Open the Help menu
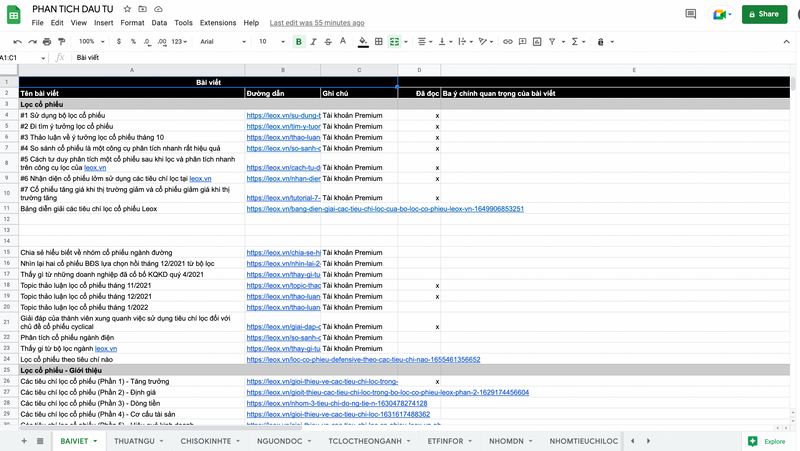This screenshot has width=800, height=451. pos(251,23)
